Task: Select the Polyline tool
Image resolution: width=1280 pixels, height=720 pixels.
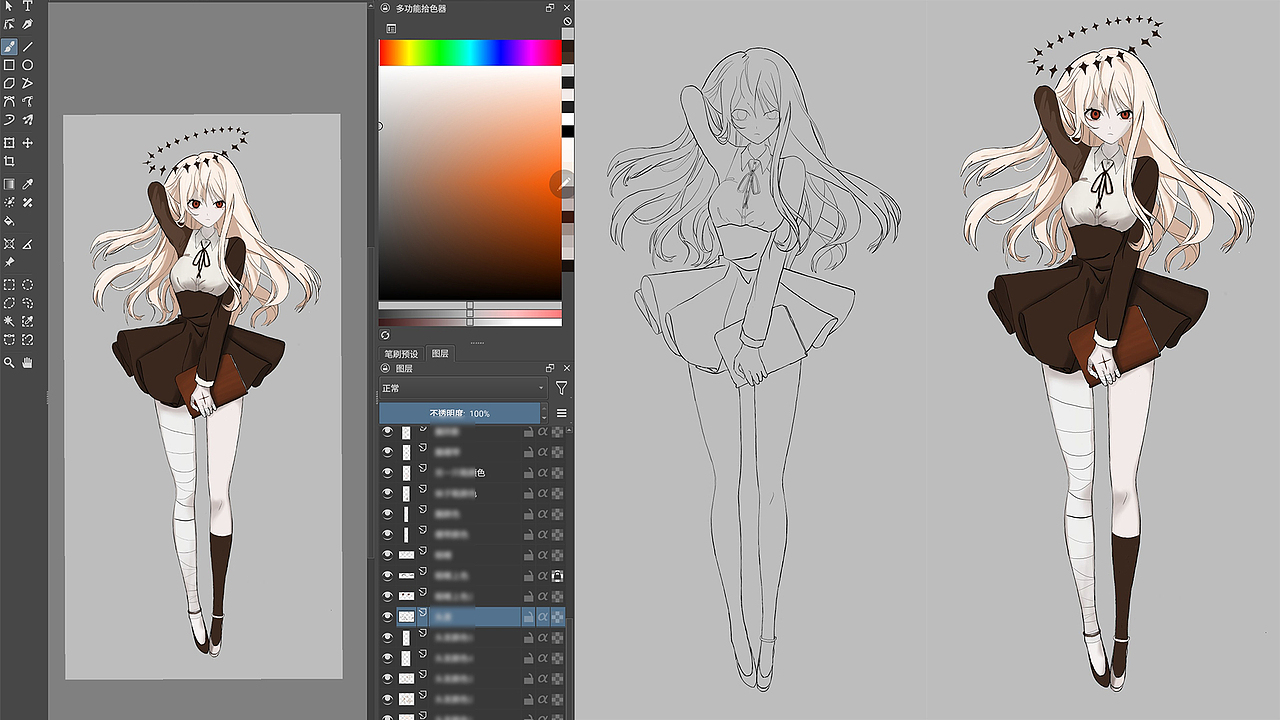Action: (28, 83)
